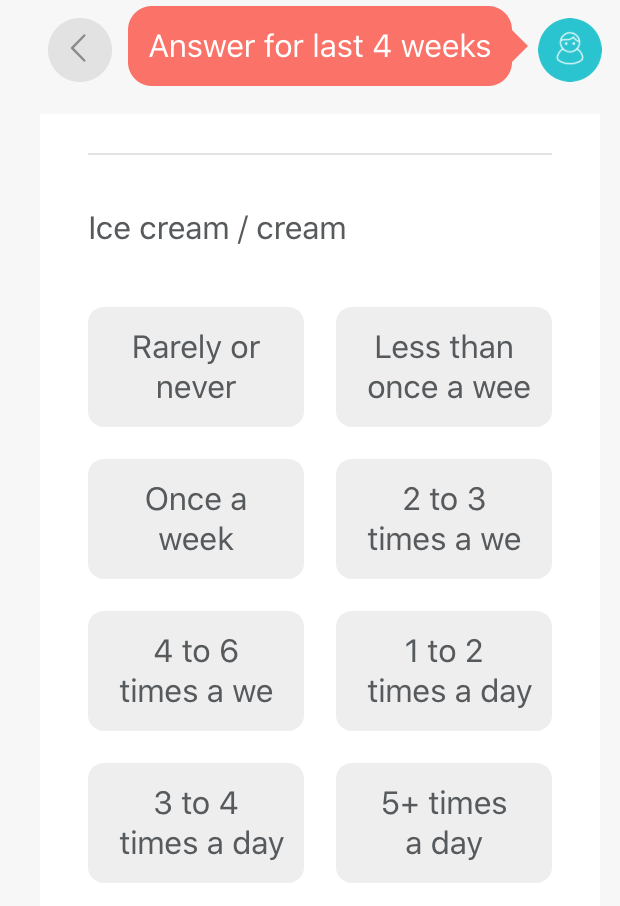Tap the back chevron button
This screenshot has width=620, height=906.
(80, 48)
